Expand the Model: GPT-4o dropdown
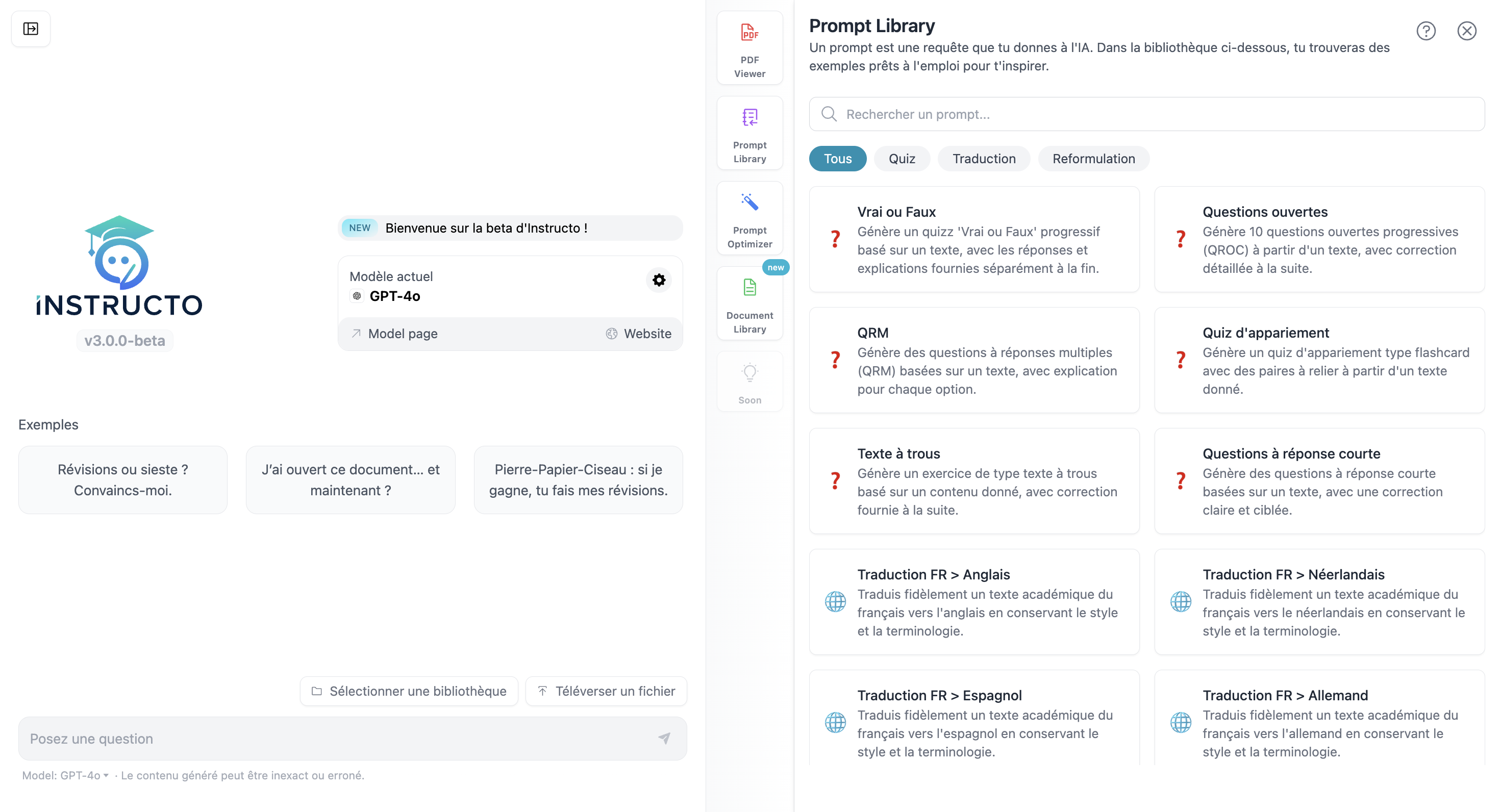Image resolution: width=1500 pixels, height=812 pixels. point(65,775)
